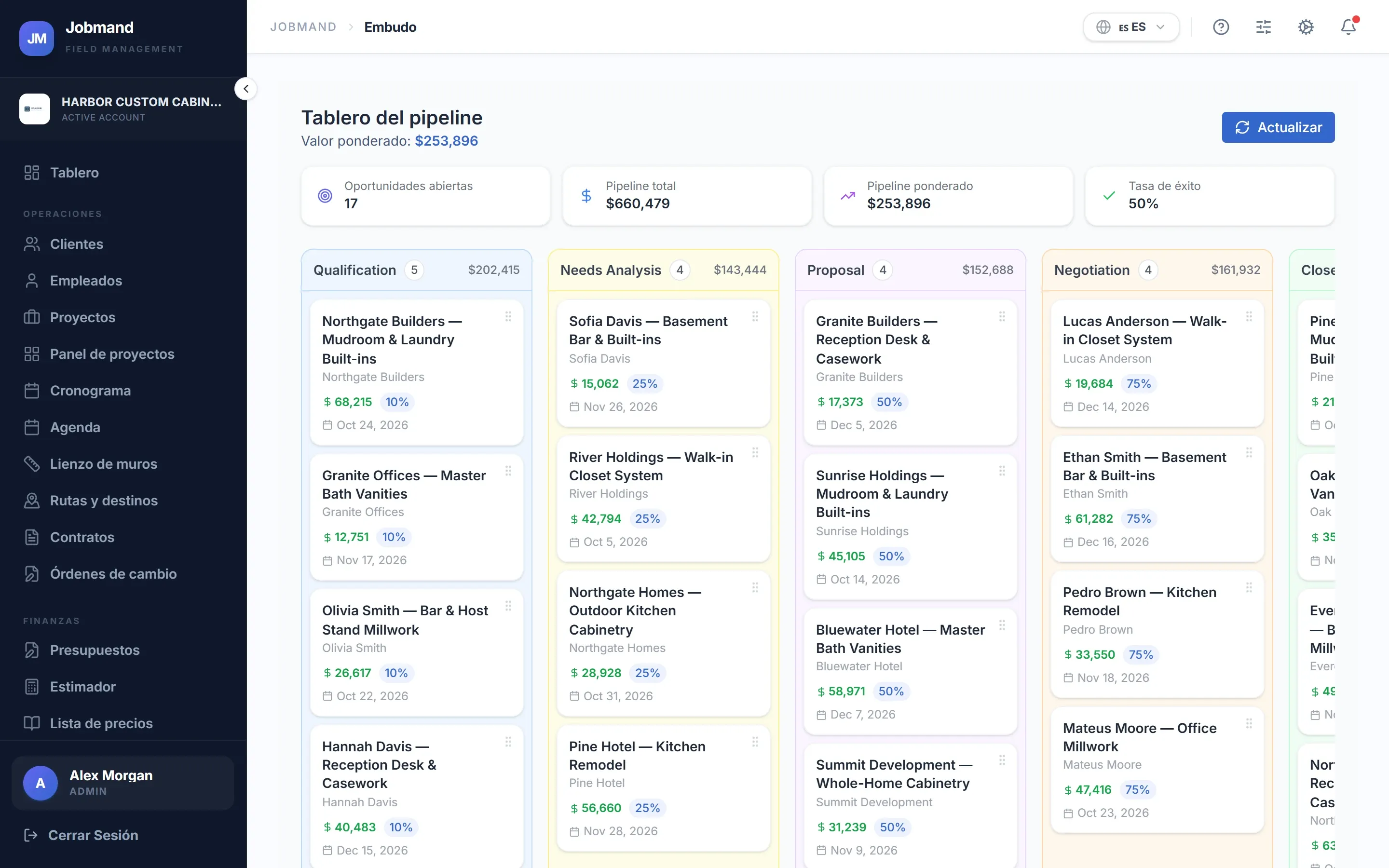Click drag handle on Bluewater Hotel card
The width and height of the screenshot is (1389, 868).
pyautogui.click(x=1002, y=625)
